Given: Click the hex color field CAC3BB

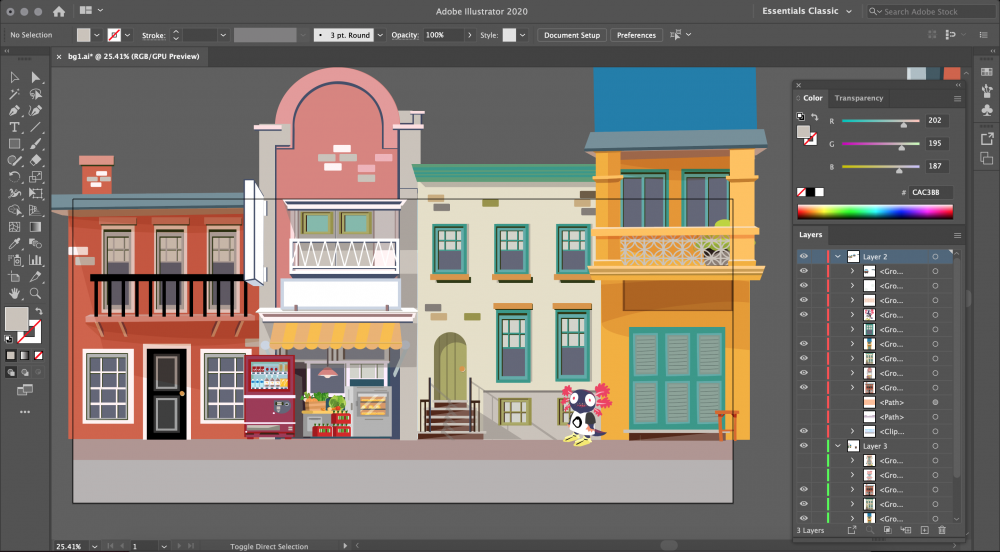Looking at the screenshot, I should click(930, 192).
